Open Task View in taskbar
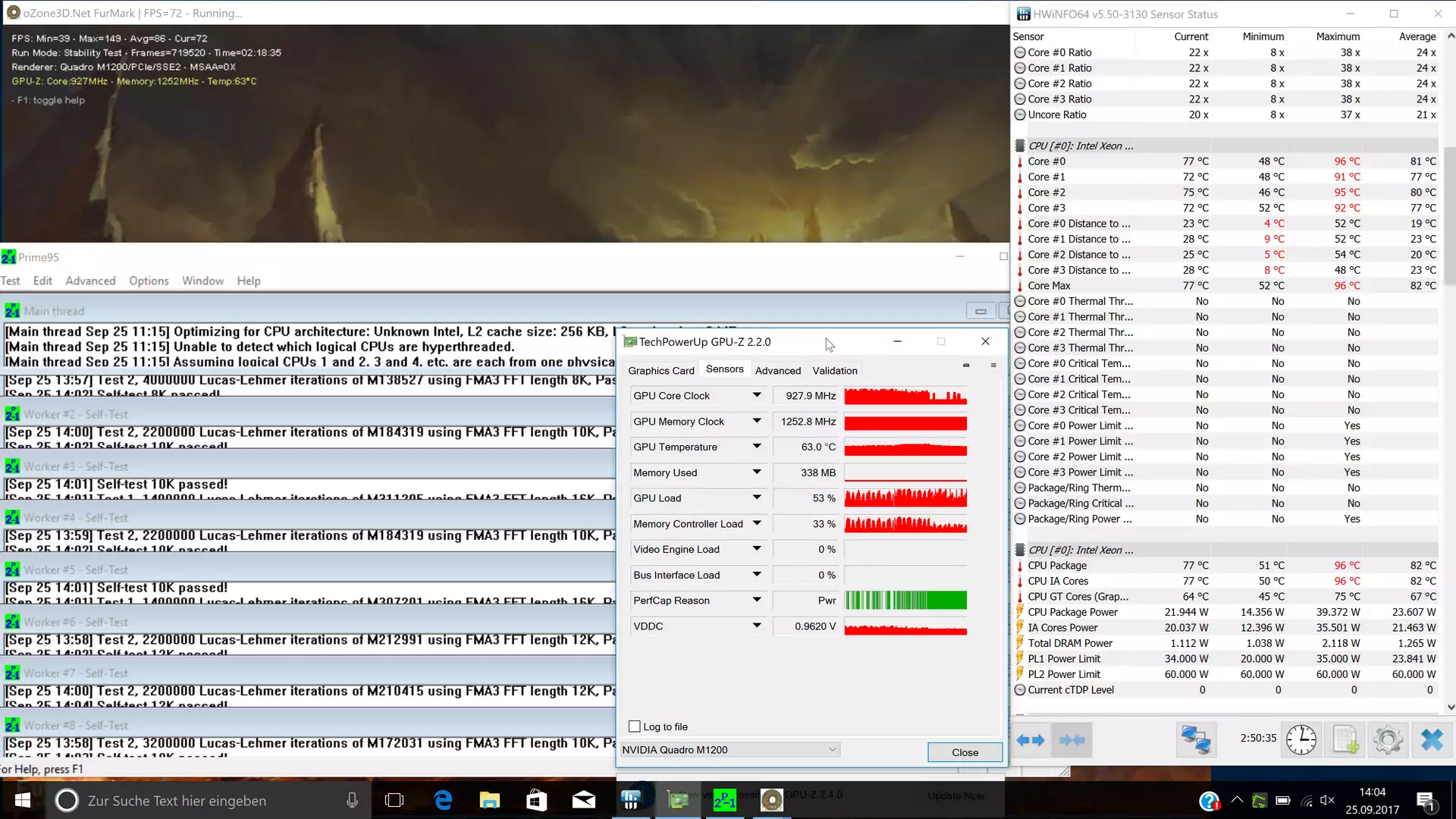This screenshot has height=819, width=1456. click(x=394, y=800)
